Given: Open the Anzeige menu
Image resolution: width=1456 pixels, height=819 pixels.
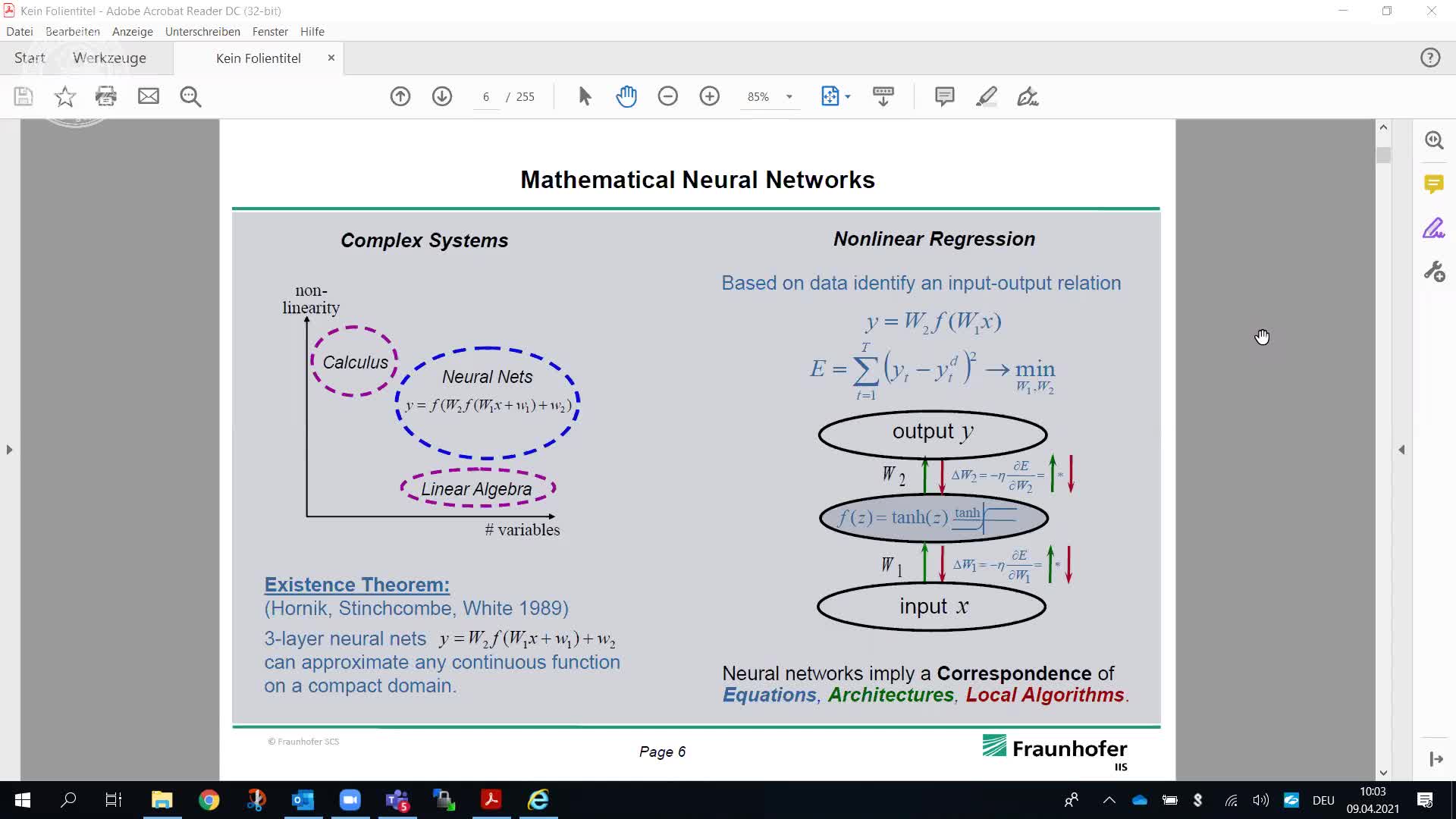Looking at the screenshot, I should 132,31.
